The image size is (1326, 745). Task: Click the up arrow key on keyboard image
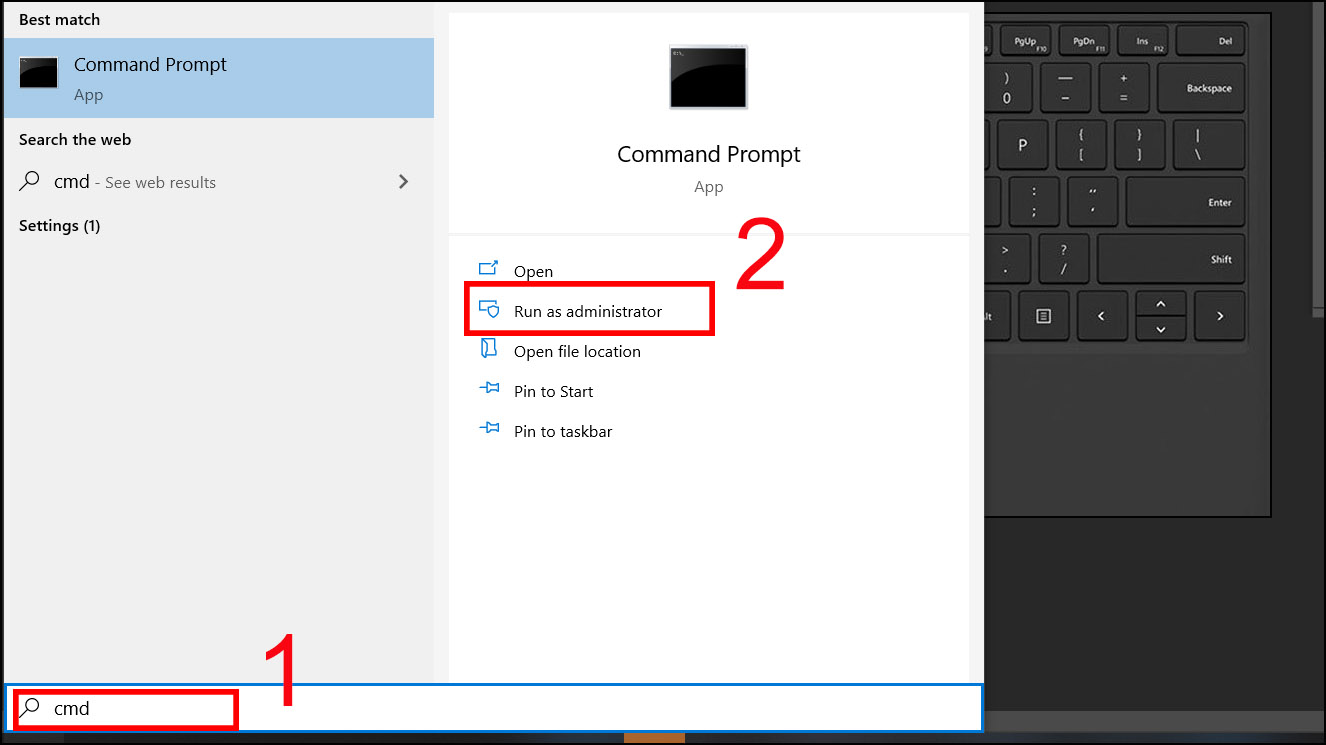point(1160,304)
